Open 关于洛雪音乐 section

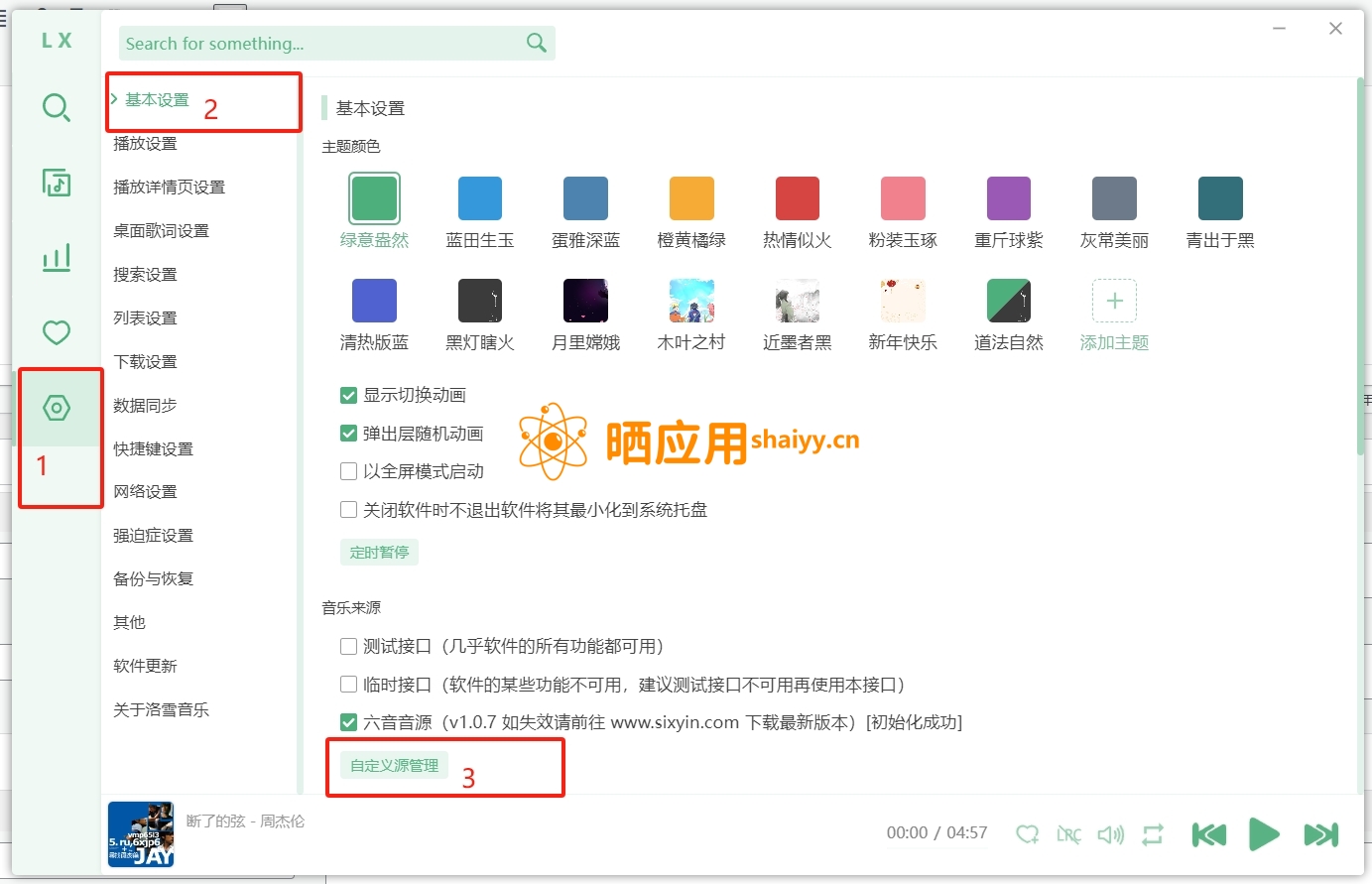[x=161, y=710]
